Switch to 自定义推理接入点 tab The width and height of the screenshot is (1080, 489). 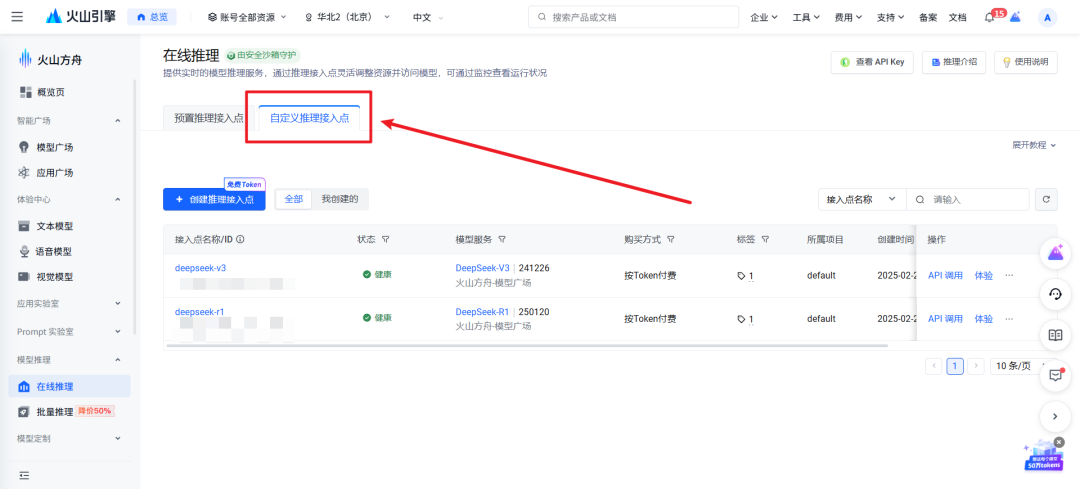tap(309, 118)
